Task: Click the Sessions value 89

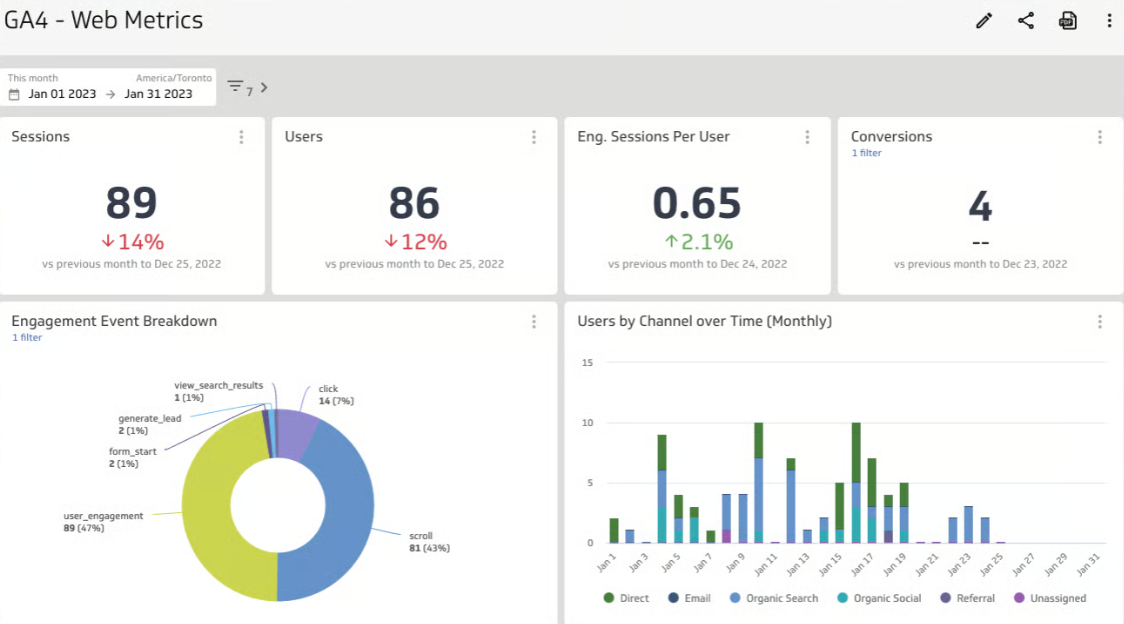Action: (131, 203)
